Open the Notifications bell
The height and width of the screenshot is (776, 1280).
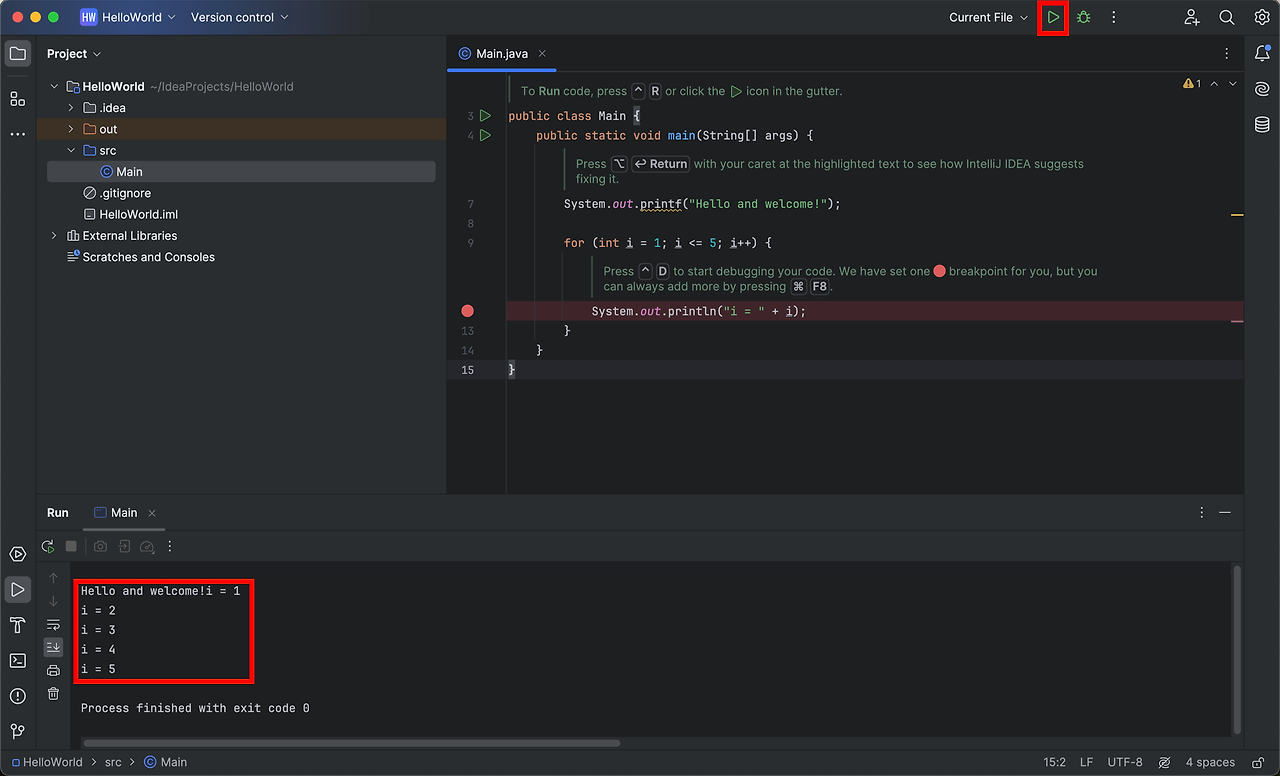coord(1262,53)
